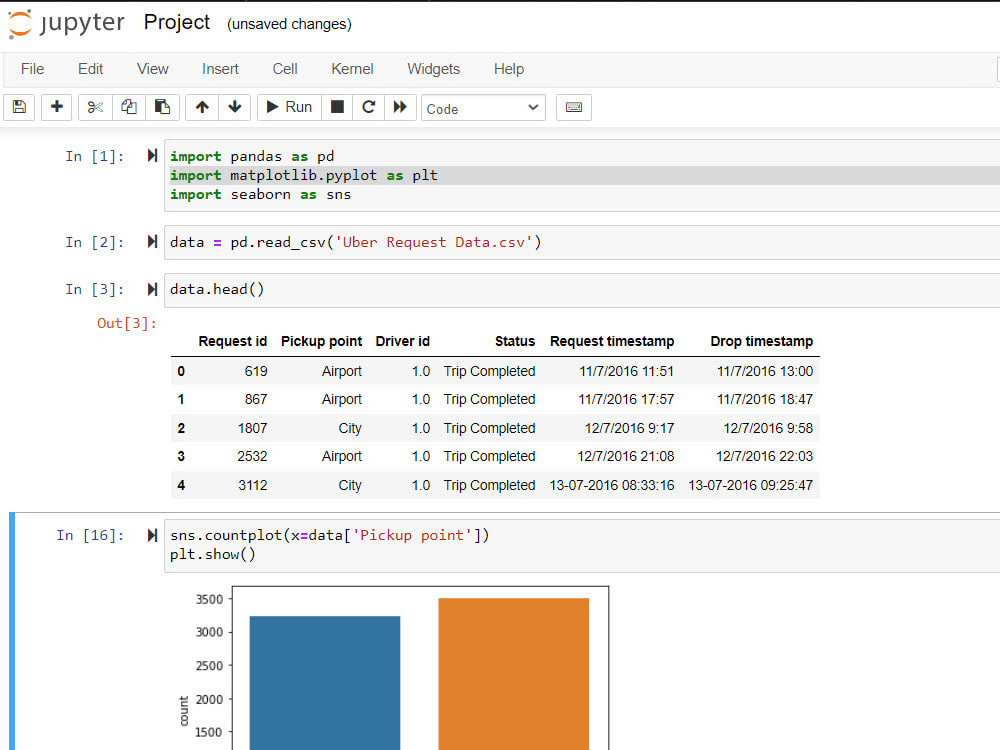Interrupt the kernel with the stop icon
1000x750 pixels.
pos(337,107)
